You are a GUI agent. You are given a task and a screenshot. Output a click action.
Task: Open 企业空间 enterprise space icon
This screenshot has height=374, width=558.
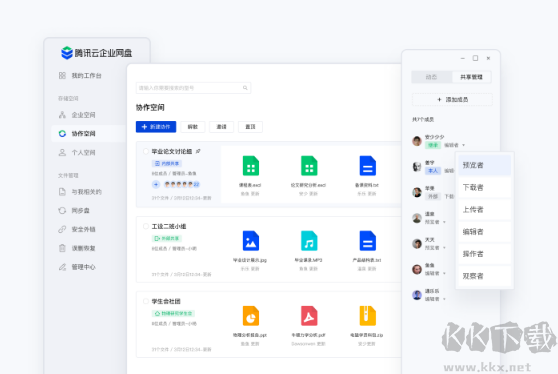[62, 115]
